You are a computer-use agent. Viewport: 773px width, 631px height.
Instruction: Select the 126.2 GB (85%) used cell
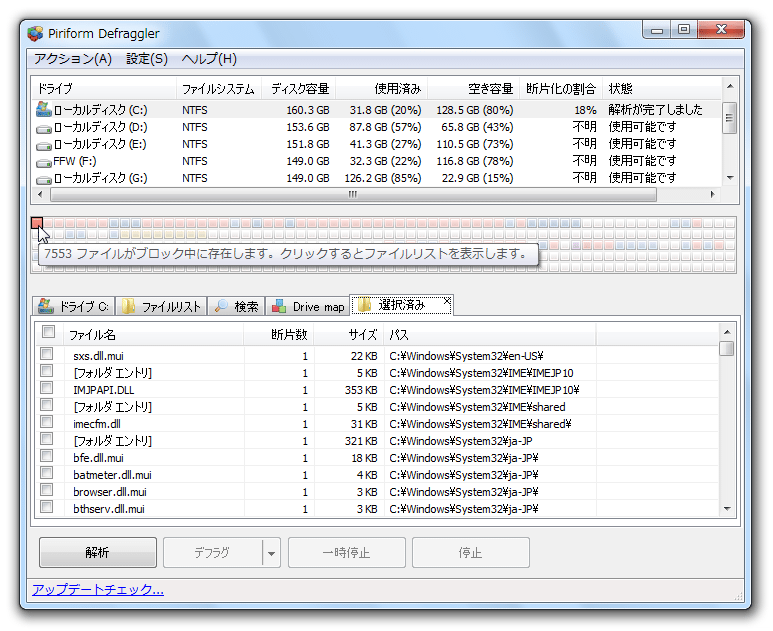tap(383, 178)
